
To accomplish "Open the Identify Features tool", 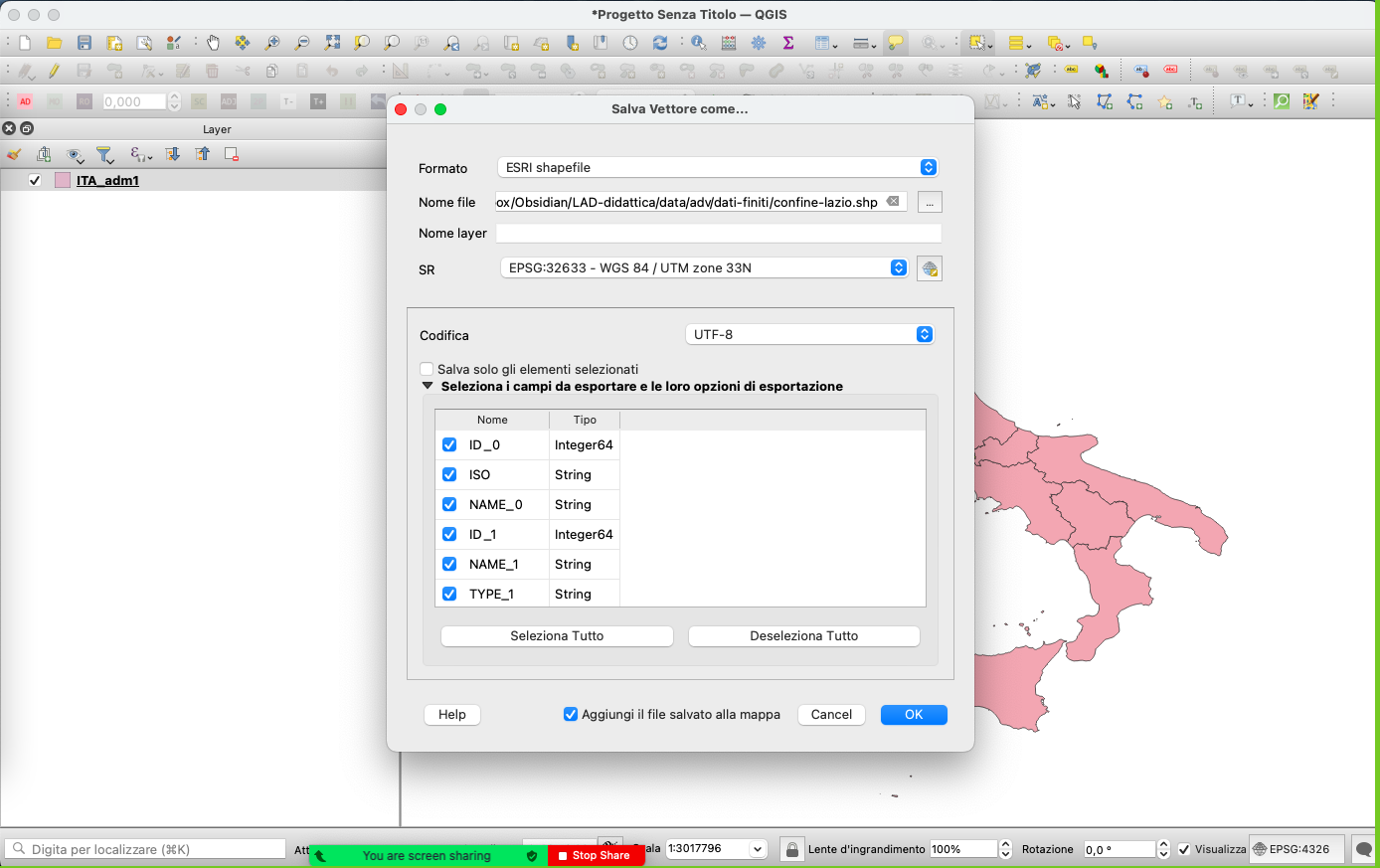I will pos(699,43).
